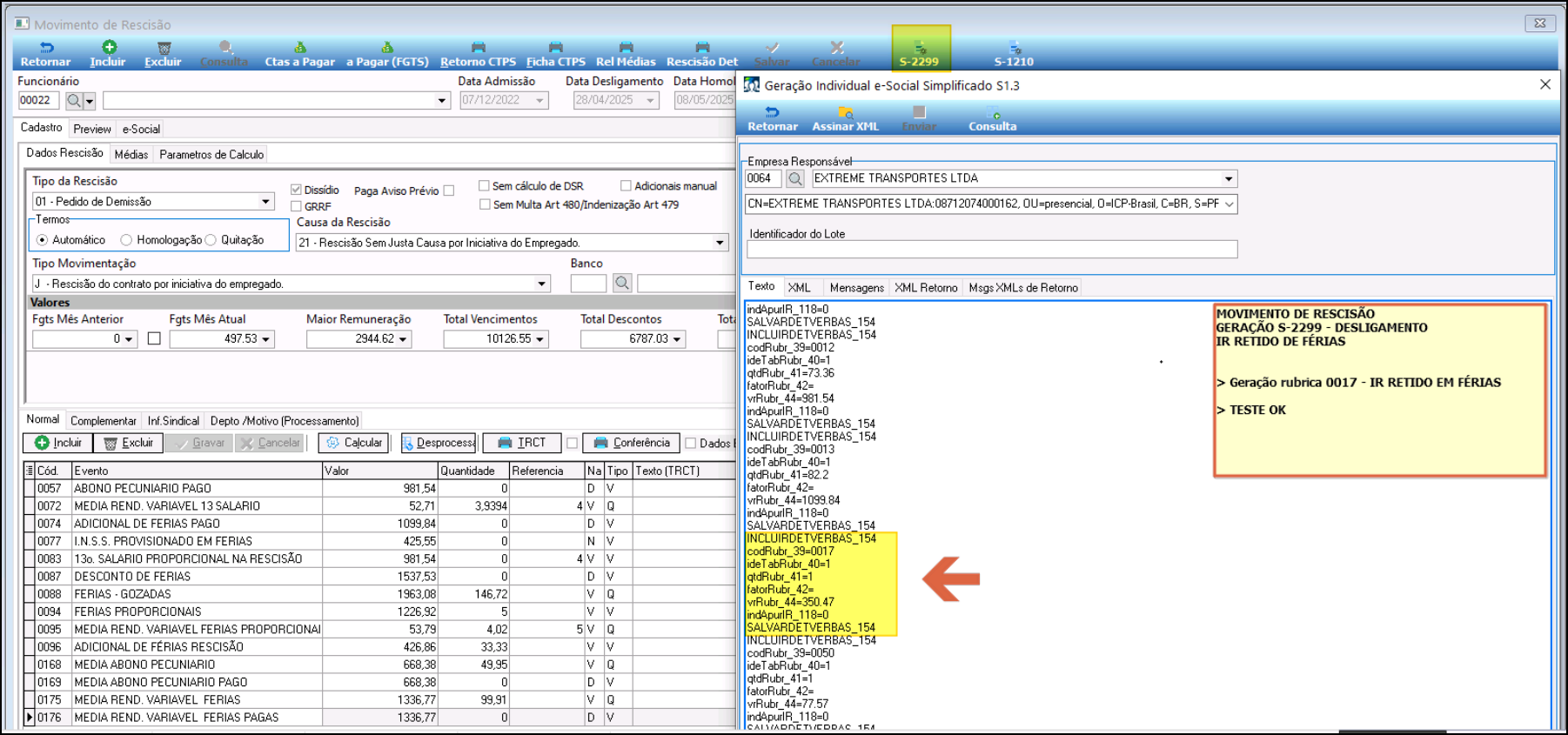The height and width of the screenshot is (735, 1568).
Task: Switch to Parametros de Calculo tab
Action: pyautogui.click(x=211, y=154)
